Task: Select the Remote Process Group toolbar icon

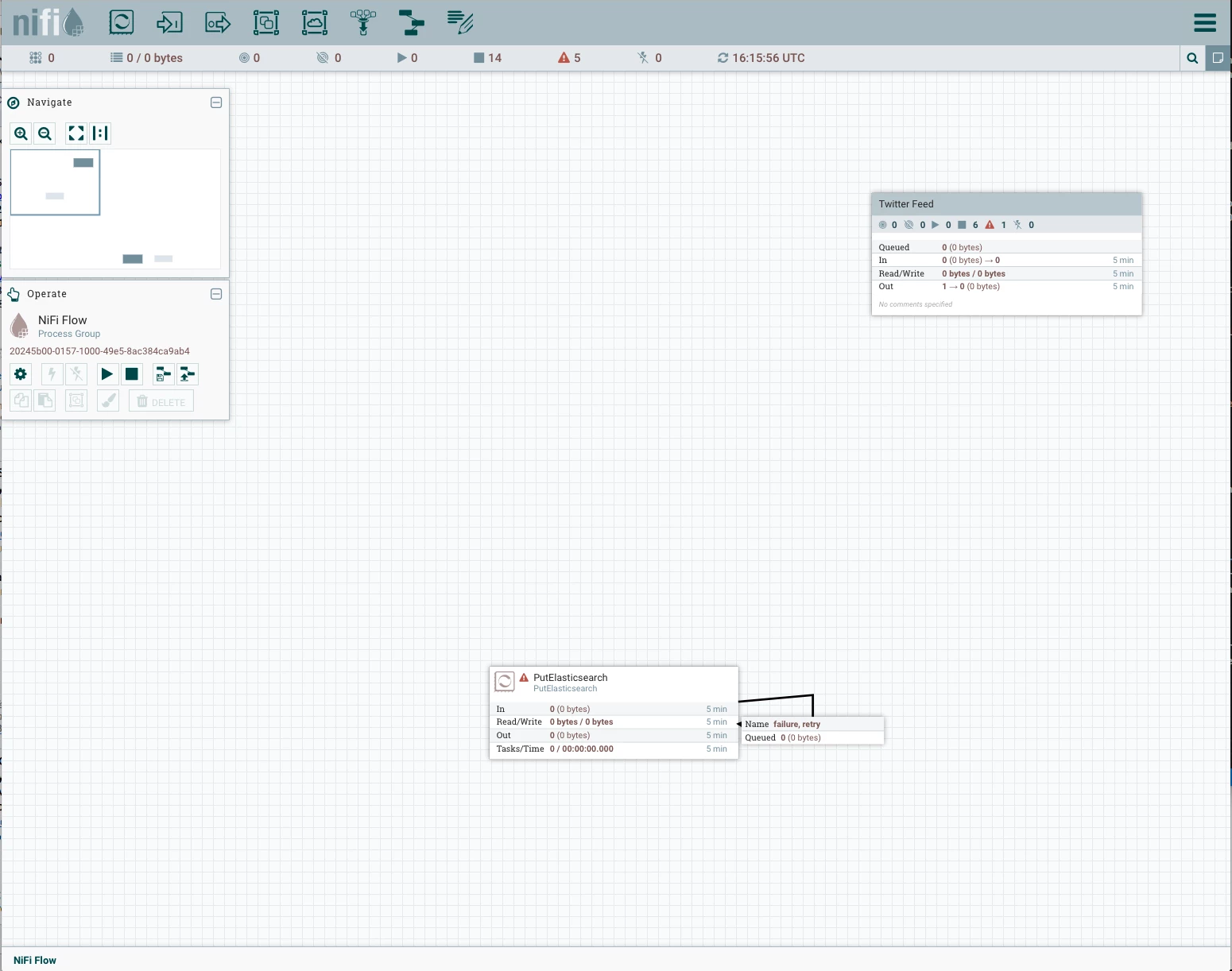Action: pos(315,22)
